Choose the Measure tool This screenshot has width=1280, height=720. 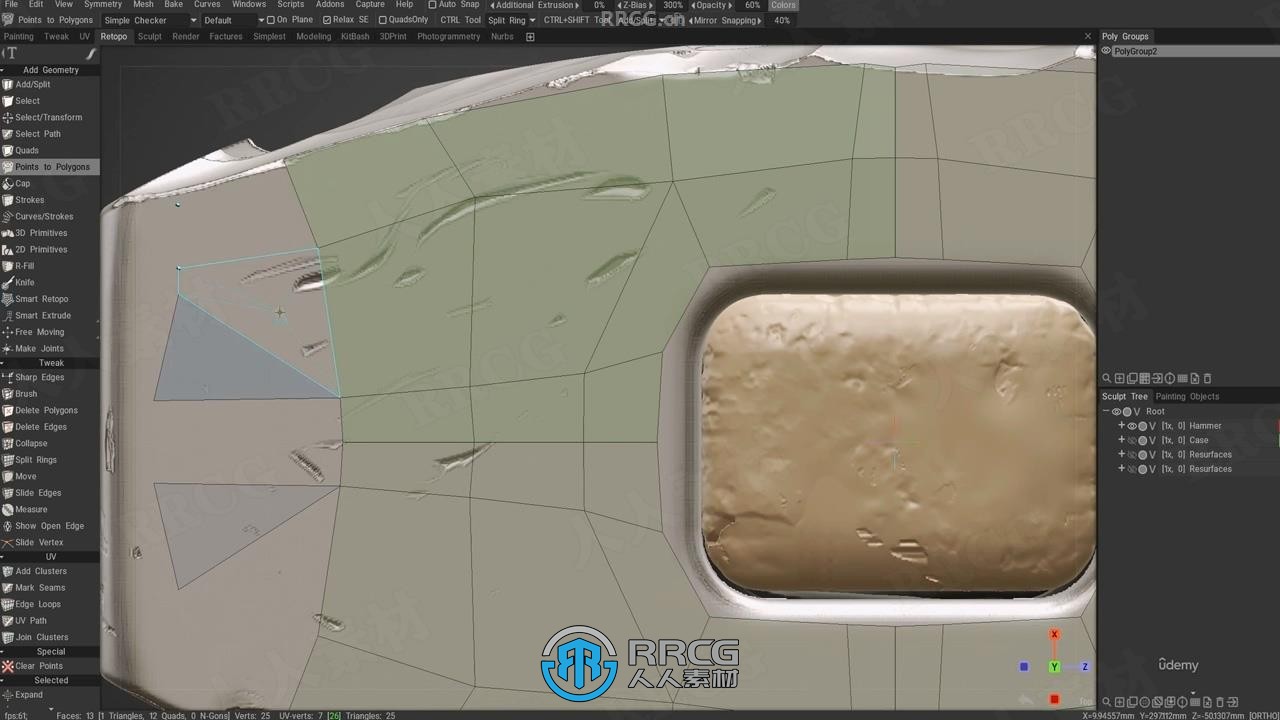click(50, 509)
